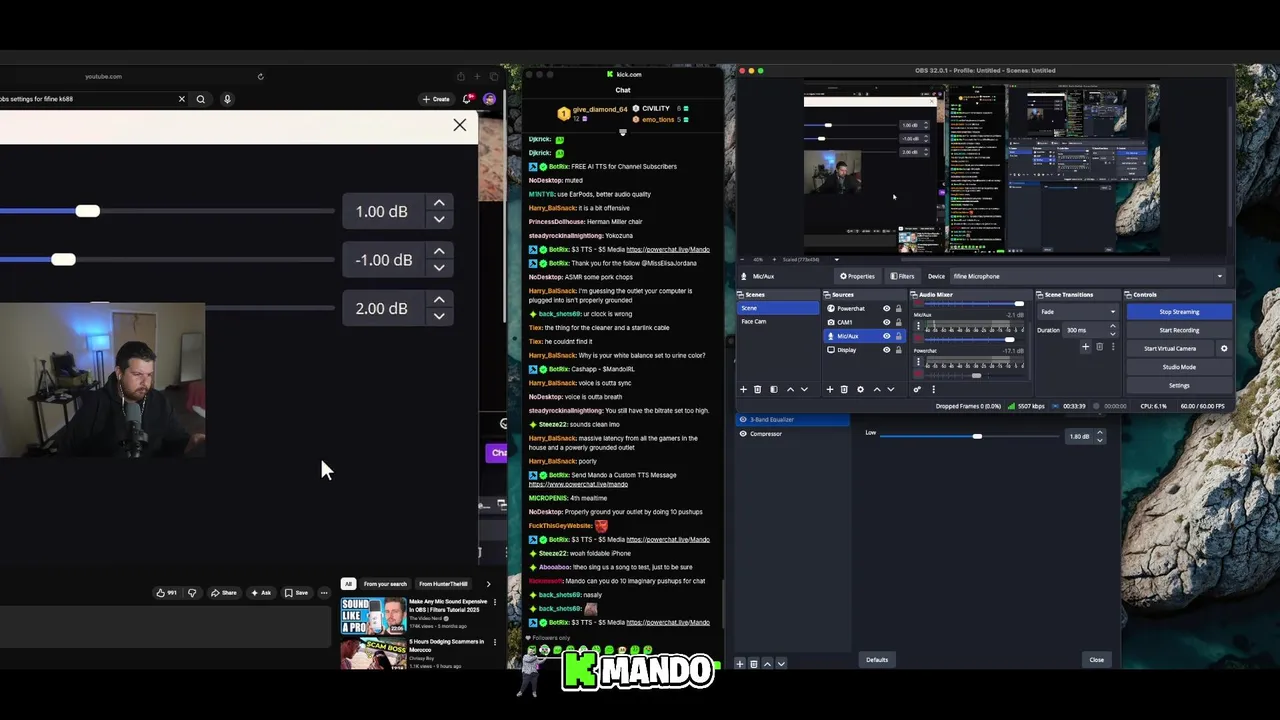This screenshot has width=1280, height=720.
Task: Move source up in Sources toolbar
Action: tap(877, 389)
